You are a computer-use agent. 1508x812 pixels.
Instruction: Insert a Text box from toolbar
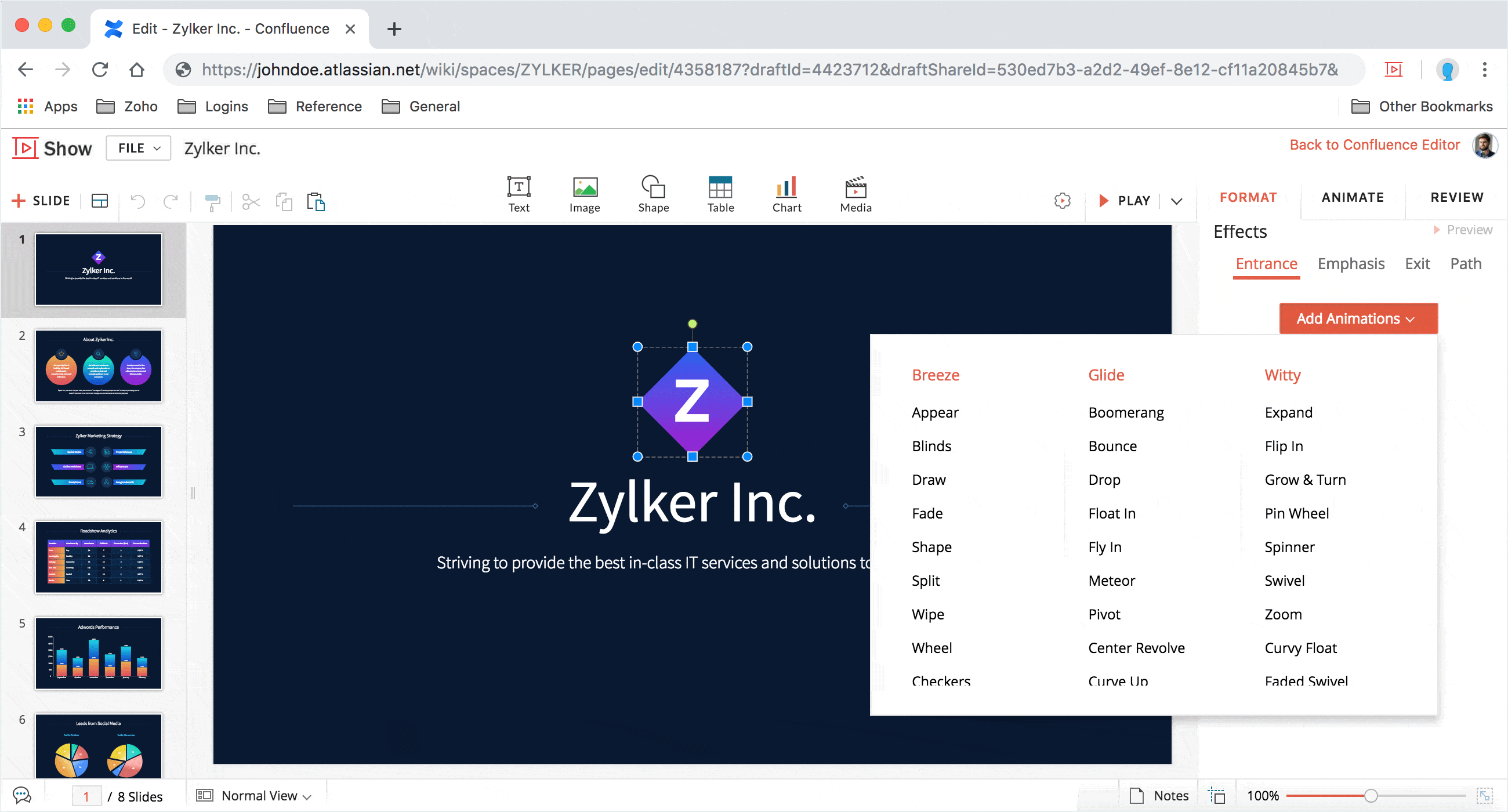(519, 194)
